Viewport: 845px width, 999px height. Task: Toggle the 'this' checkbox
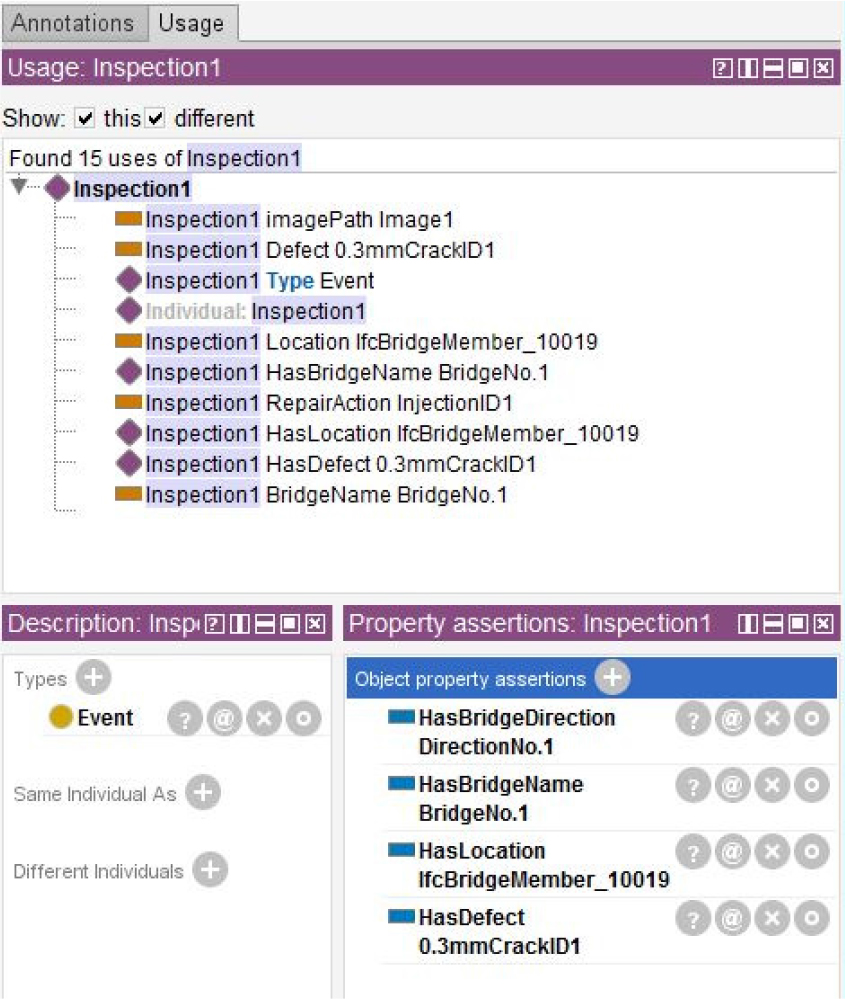tap(85, 118)
